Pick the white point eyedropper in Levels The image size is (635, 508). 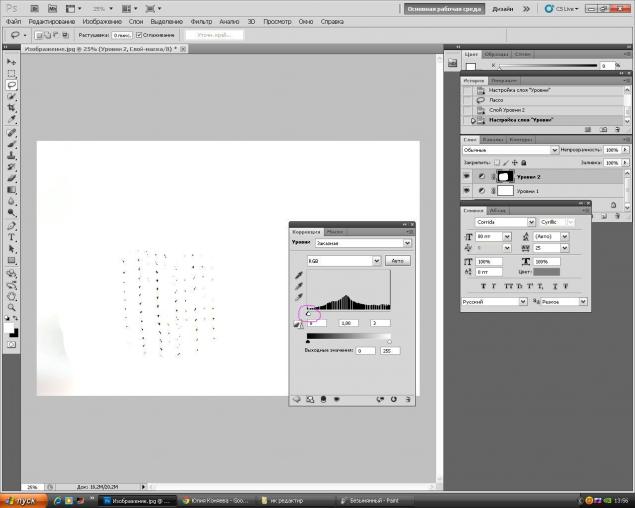(299, 297)
